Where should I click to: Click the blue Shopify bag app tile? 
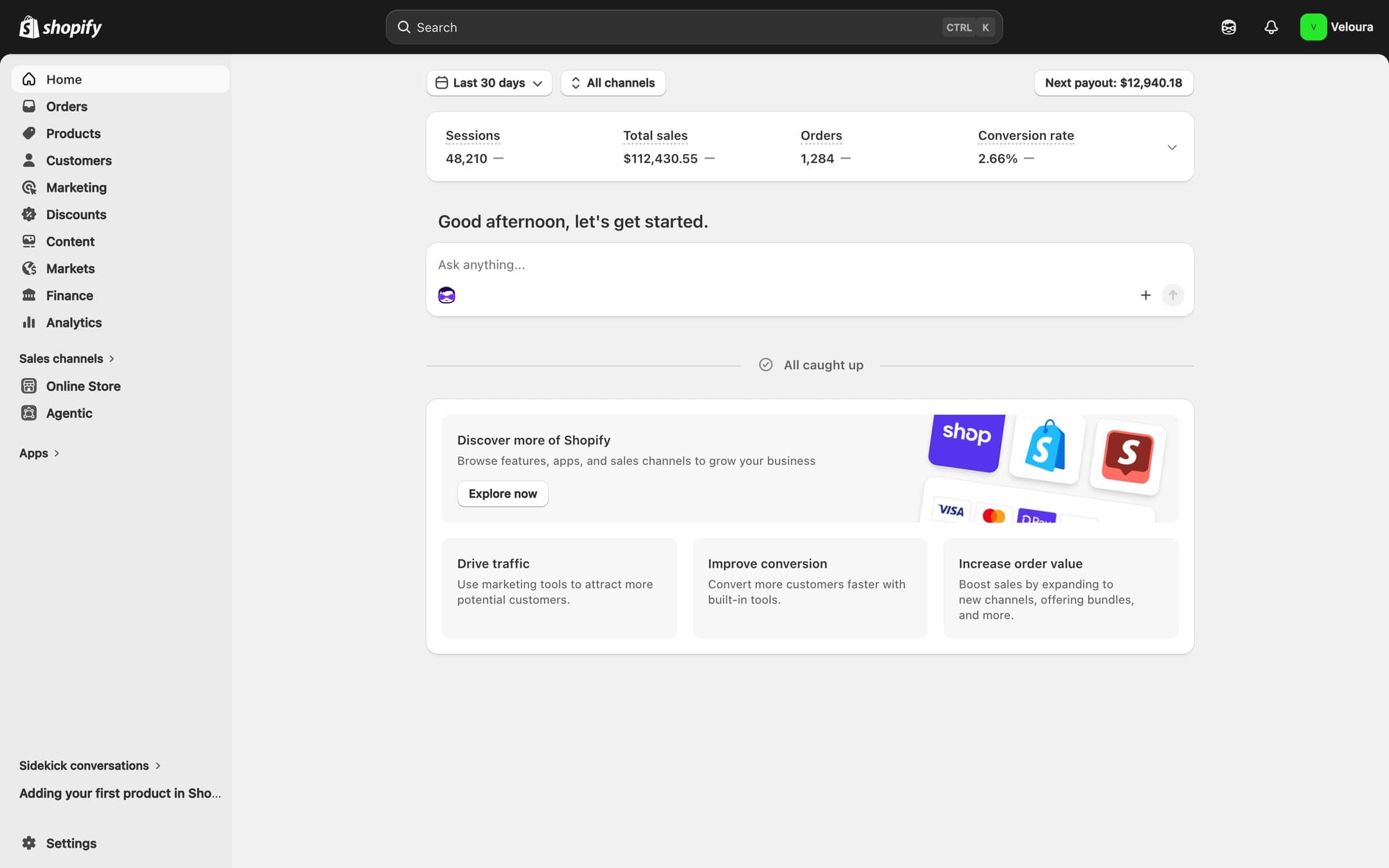tap(1046, 448)
